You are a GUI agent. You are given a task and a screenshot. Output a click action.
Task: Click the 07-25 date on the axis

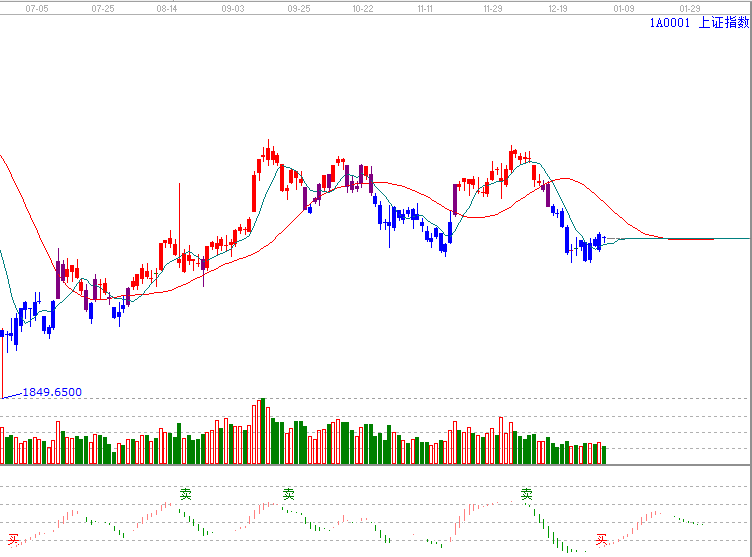click(102, 7)
